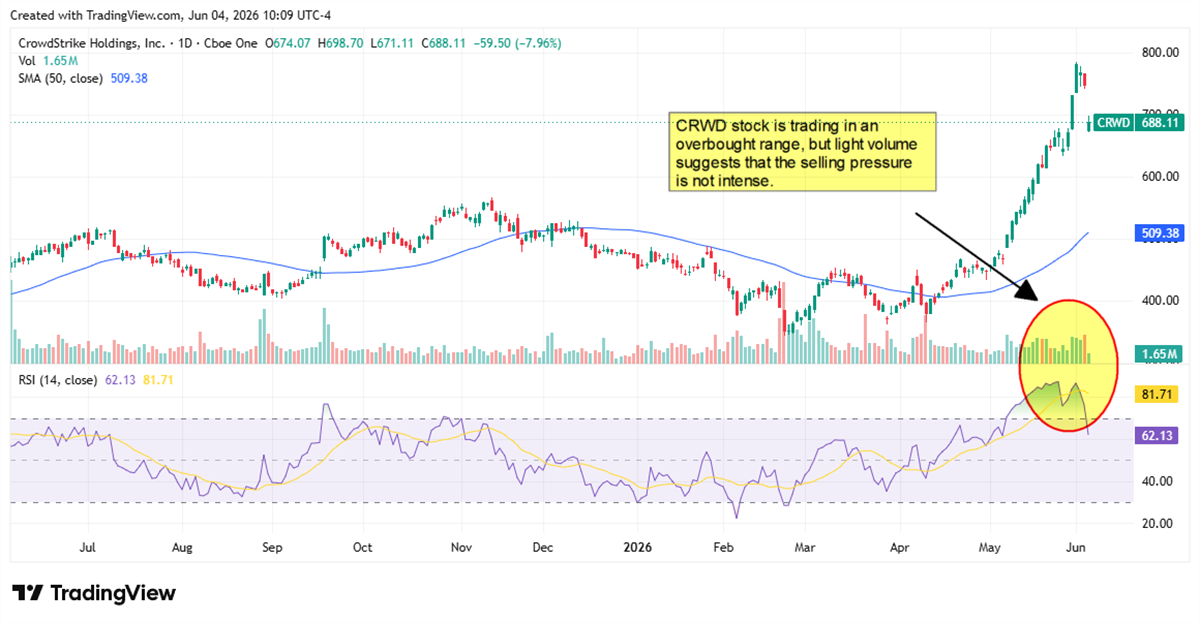The image size is (1200, 624).
Task: Click the green CRWD 688.11 price label
Action: pos(1140,123)
